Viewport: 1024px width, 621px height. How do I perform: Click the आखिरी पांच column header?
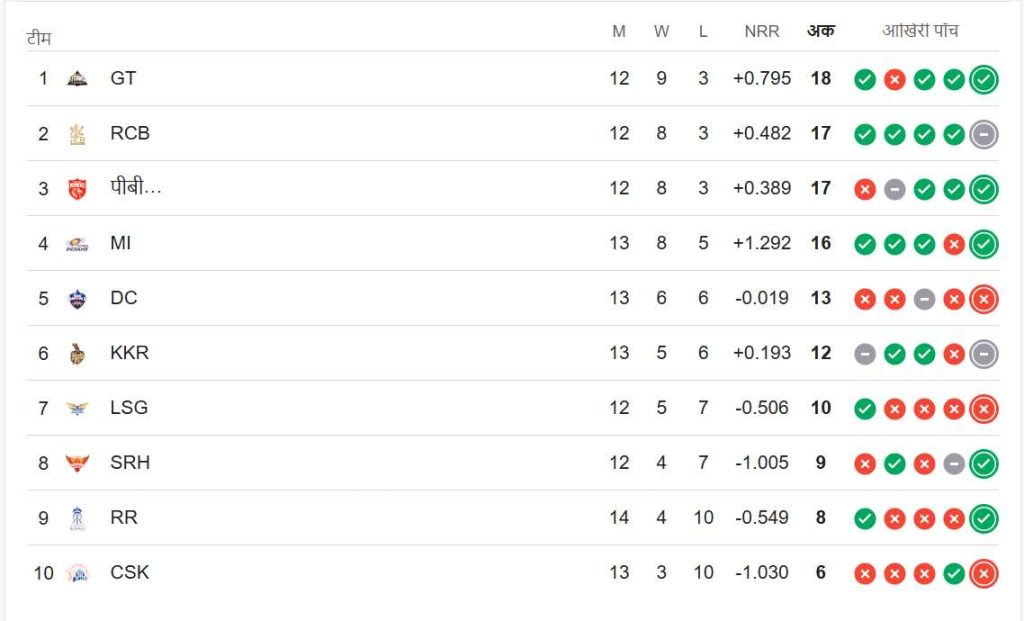pos(920,31)
